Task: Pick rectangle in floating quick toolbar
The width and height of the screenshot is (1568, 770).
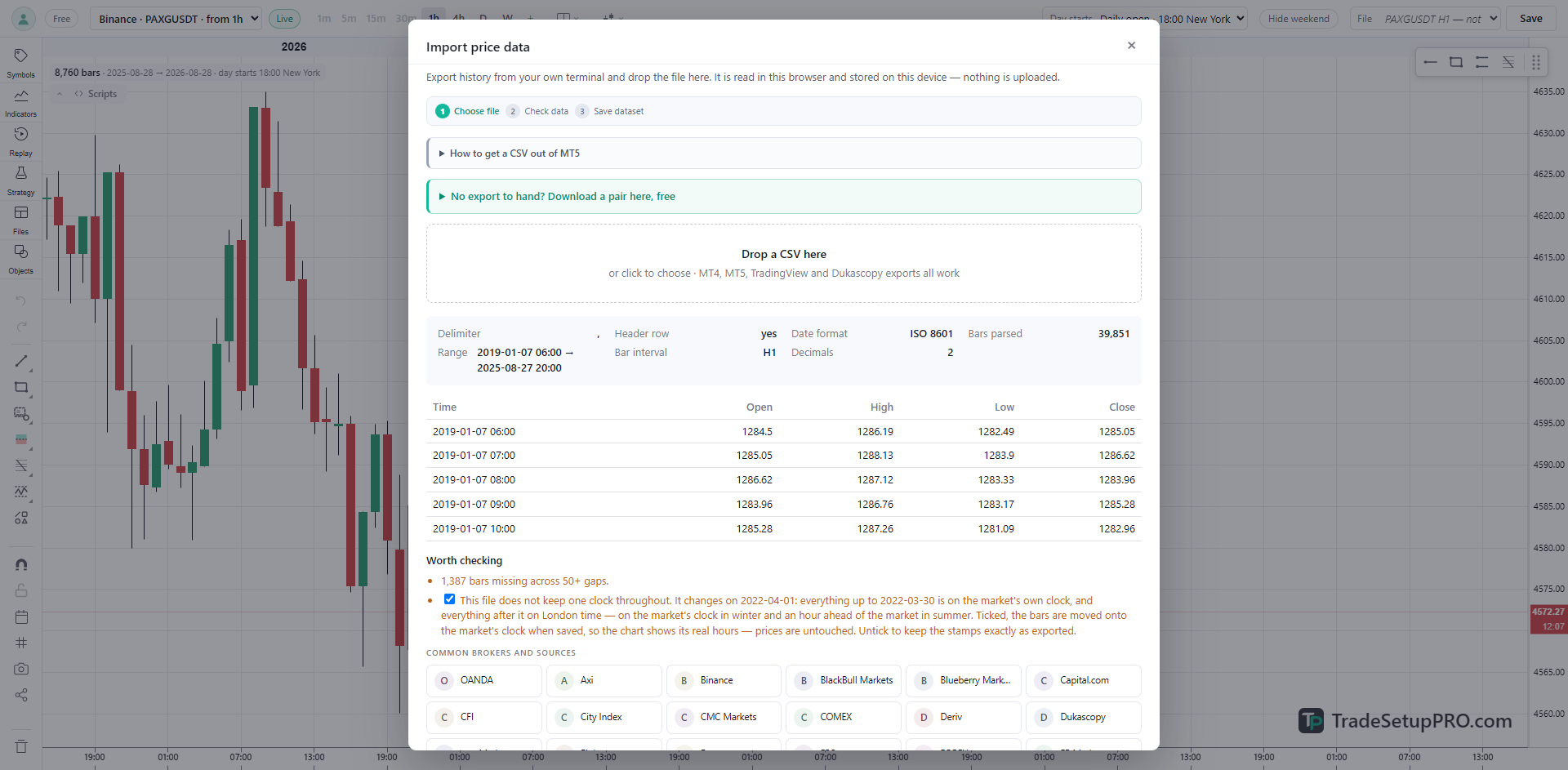Action: [1456, 62]
